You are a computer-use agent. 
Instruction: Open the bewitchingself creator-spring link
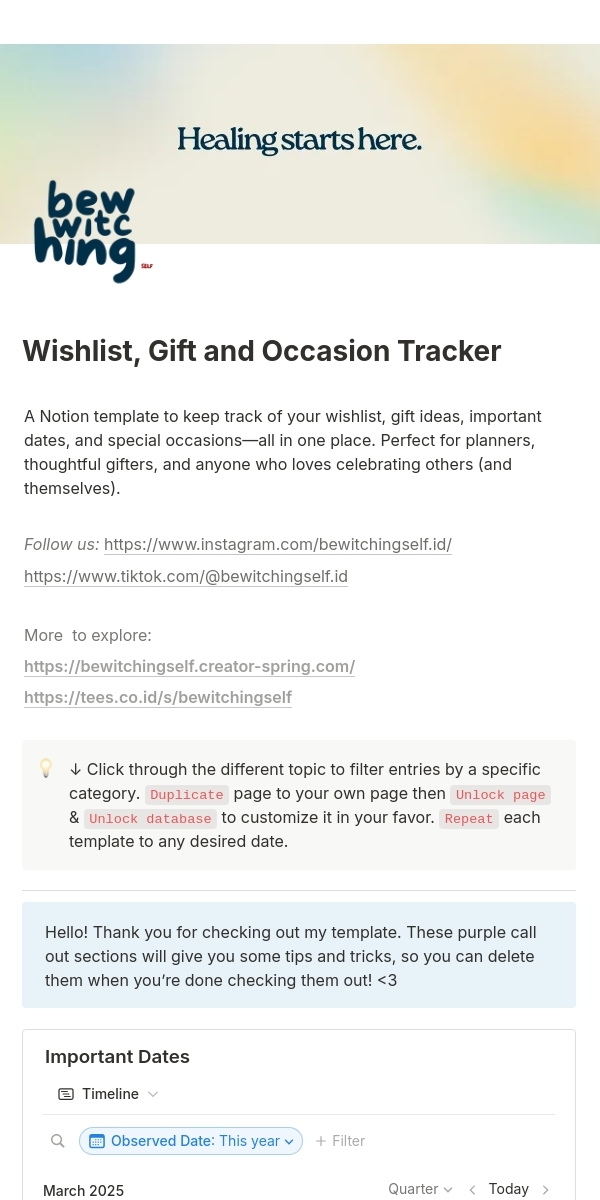[x=189, y=666]
